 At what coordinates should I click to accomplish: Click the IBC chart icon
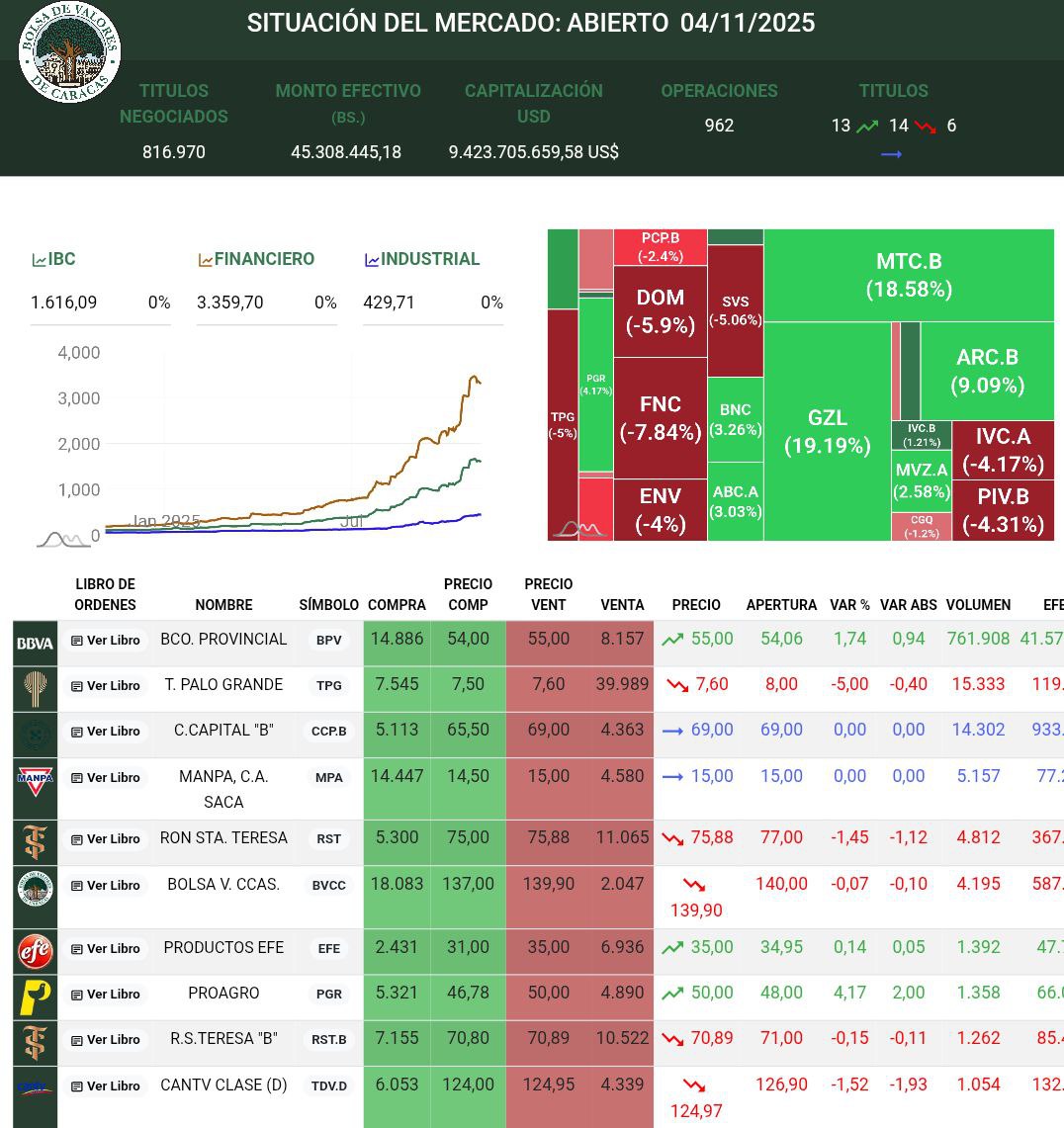click(39, 260)
